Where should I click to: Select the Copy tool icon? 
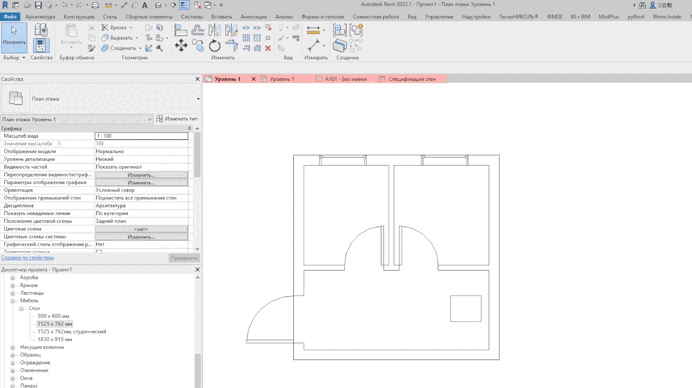(x=198, y=45)
